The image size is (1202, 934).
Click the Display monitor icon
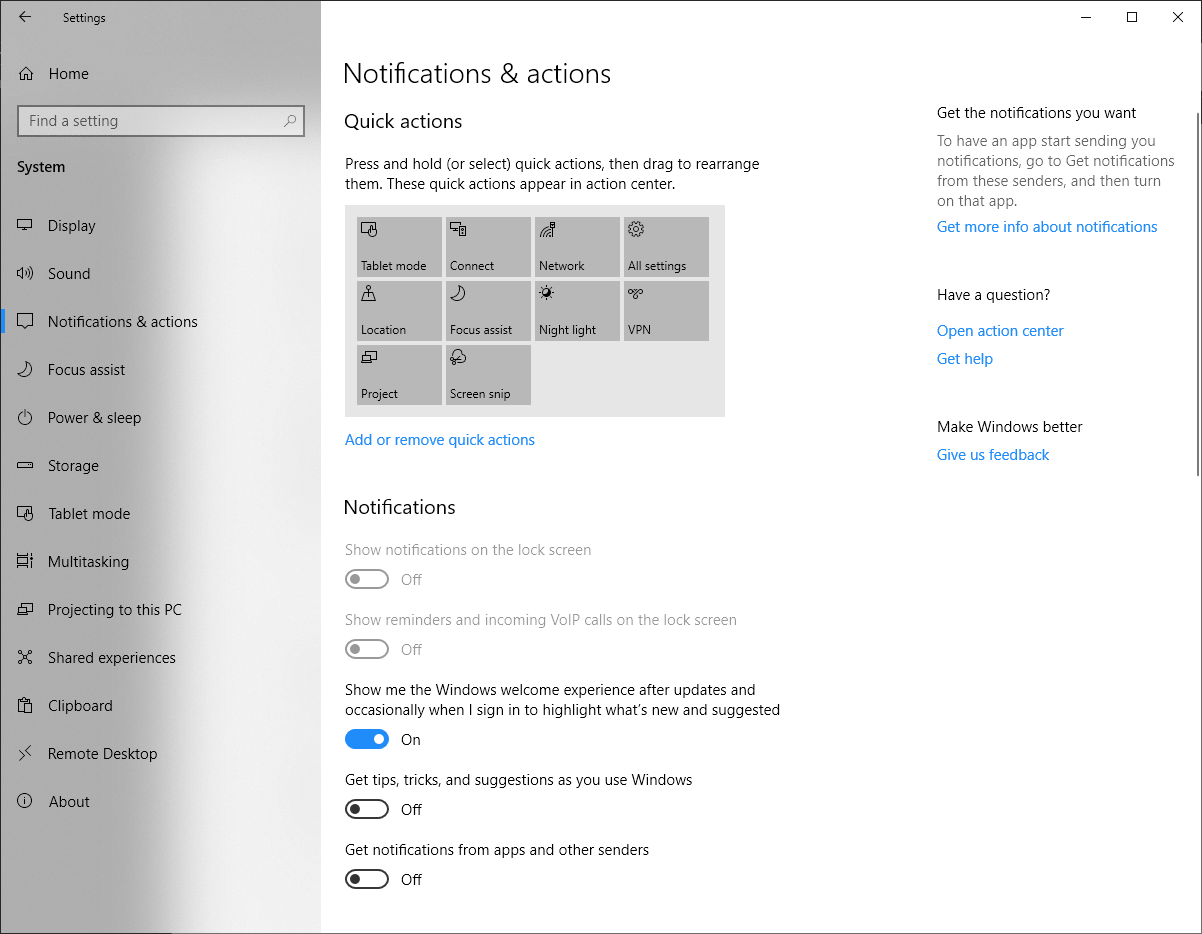point(26,225)
